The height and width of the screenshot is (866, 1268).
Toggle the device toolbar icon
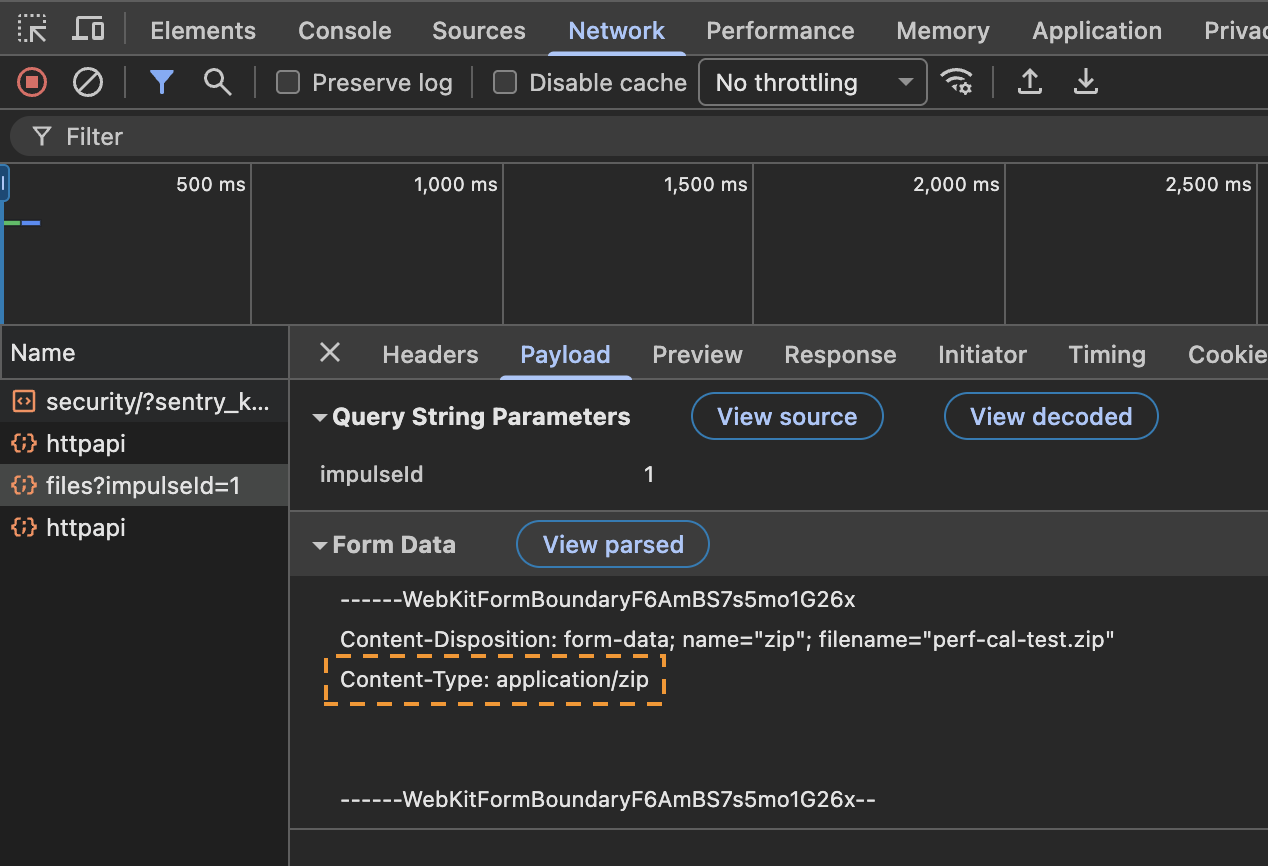point(89,29)
